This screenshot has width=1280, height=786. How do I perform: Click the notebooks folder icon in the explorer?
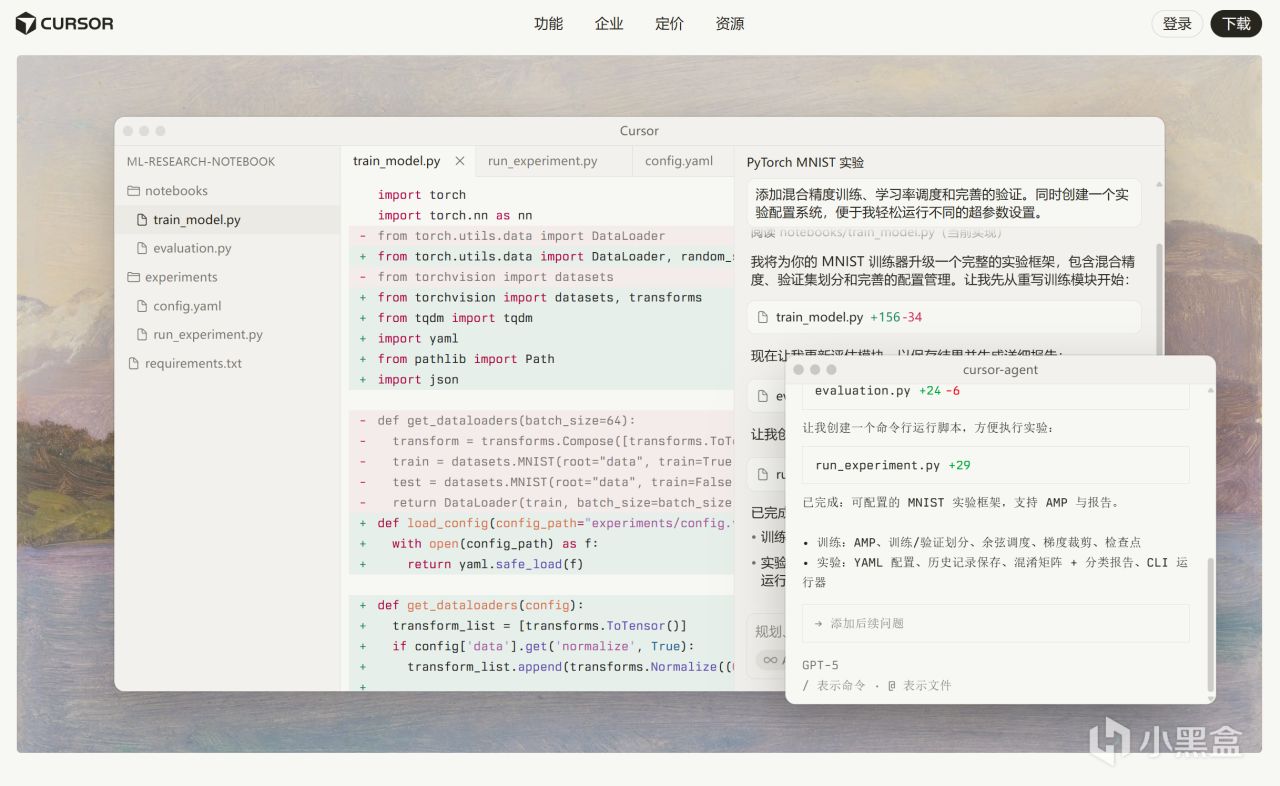click(133, 191)
